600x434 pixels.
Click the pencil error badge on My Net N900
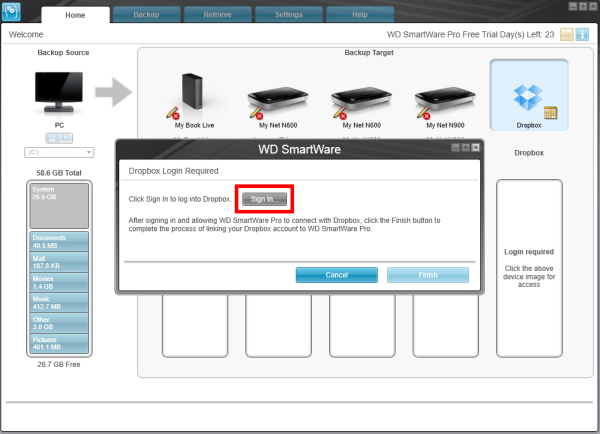tap(424, 113)
